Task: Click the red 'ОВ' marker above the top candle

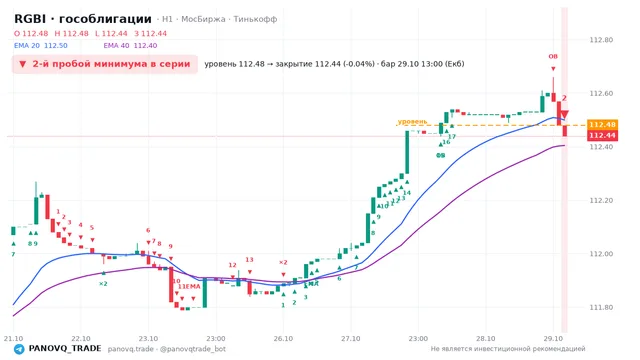Action: pos(553,56)
